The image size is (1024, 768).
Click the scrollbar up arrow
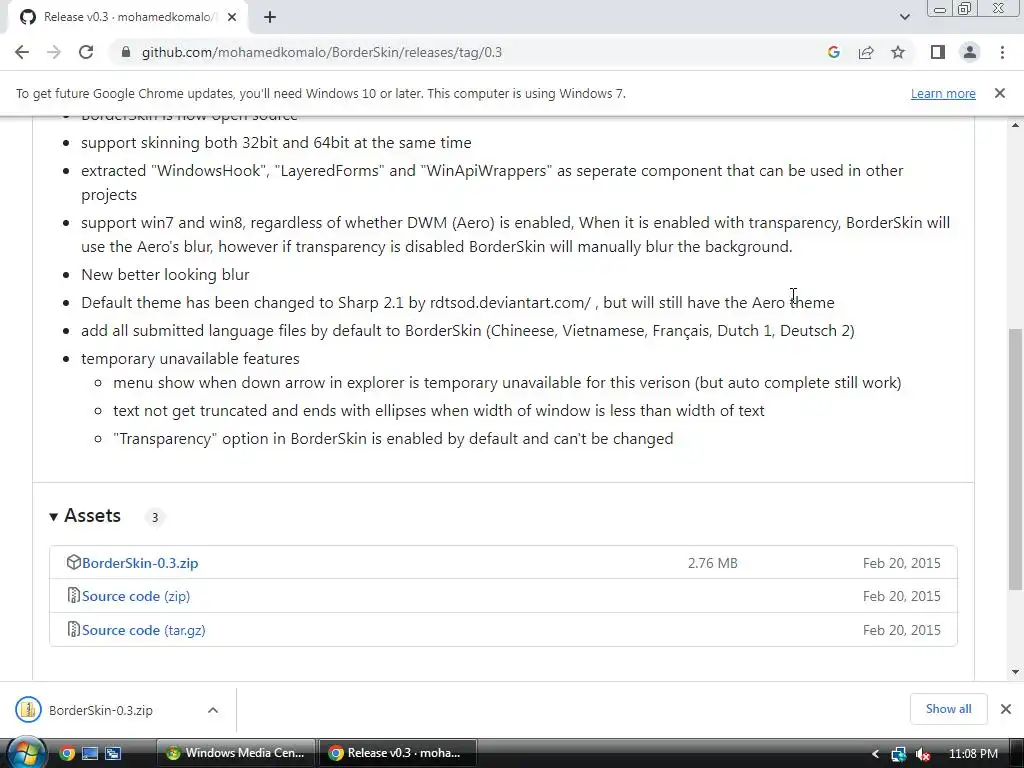point(1016,125)
